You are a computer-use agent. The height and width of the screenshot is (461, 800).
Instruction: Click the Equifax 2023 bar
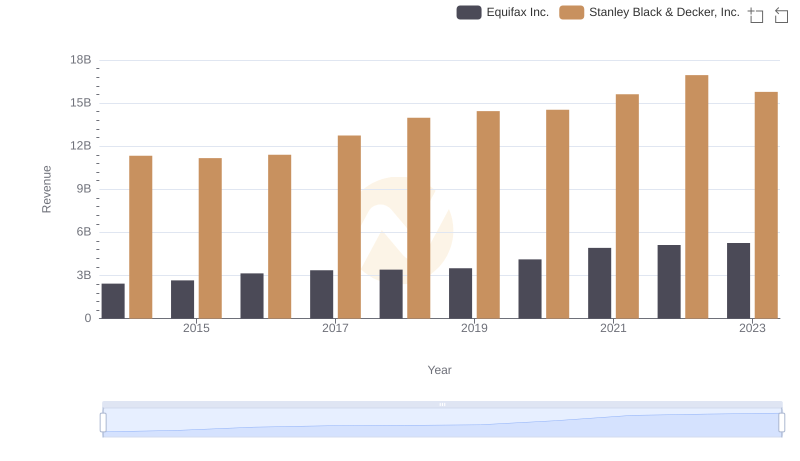click(x=738, y=281)
